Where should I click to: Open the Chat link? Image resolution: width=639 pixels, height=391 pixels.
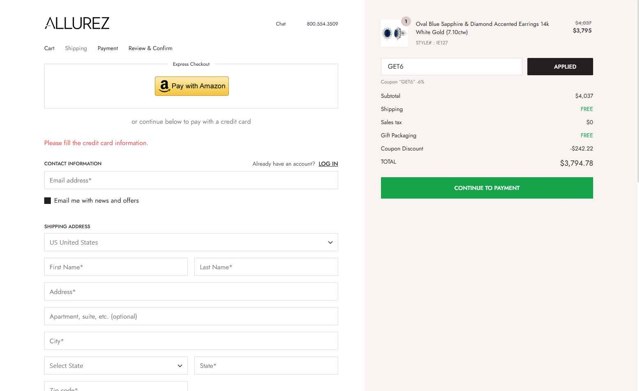click(x=281, y=24)
